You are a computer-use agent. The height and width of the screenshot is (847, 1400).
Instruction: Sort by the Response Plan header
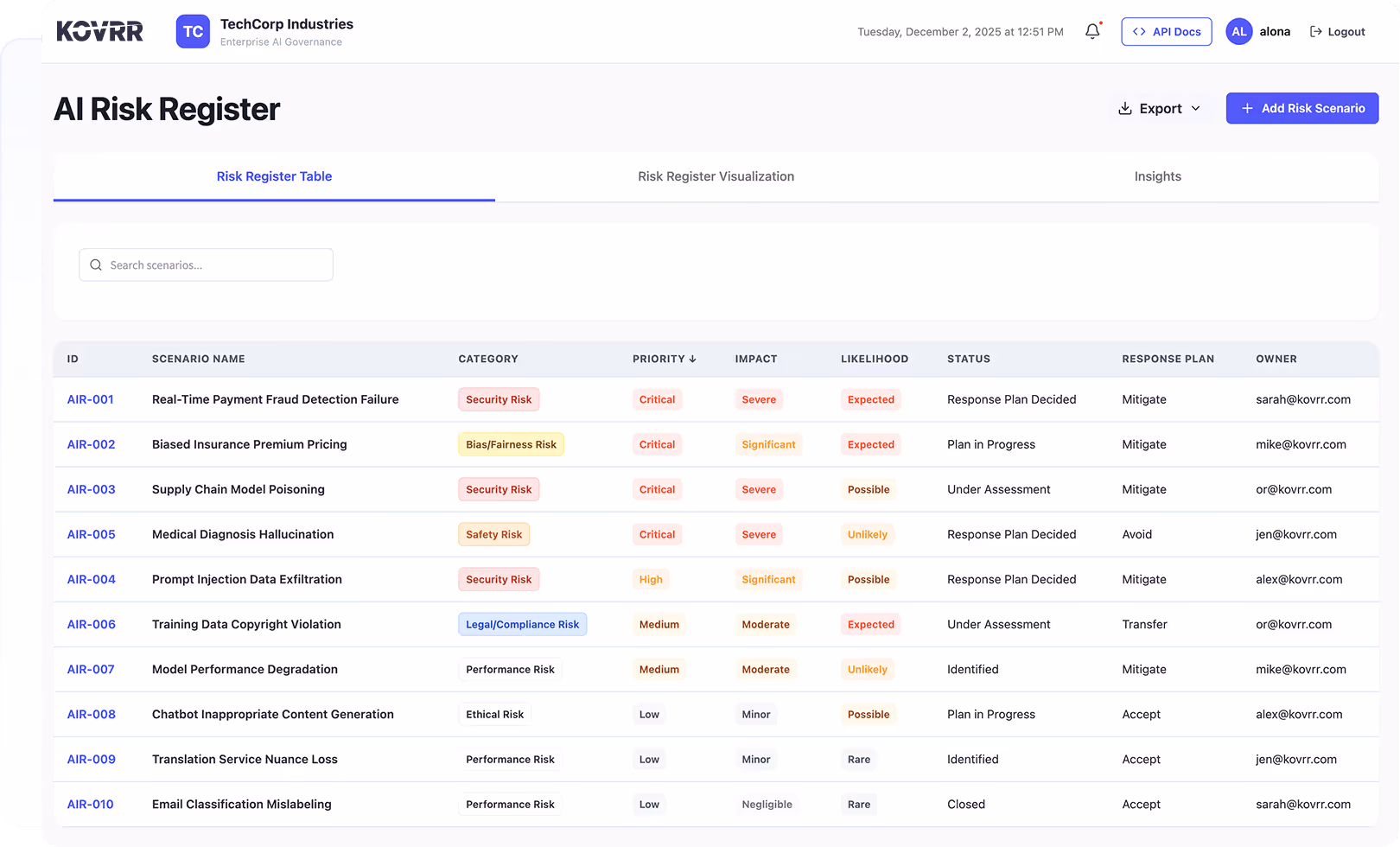coord(1168,359)
